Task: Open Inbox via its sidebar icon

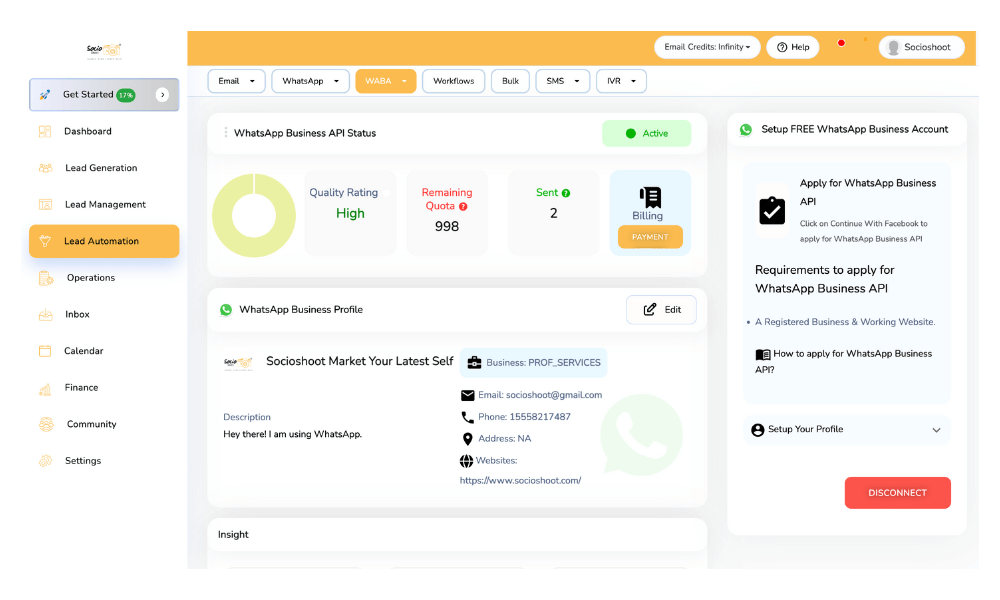Action: 45,314
